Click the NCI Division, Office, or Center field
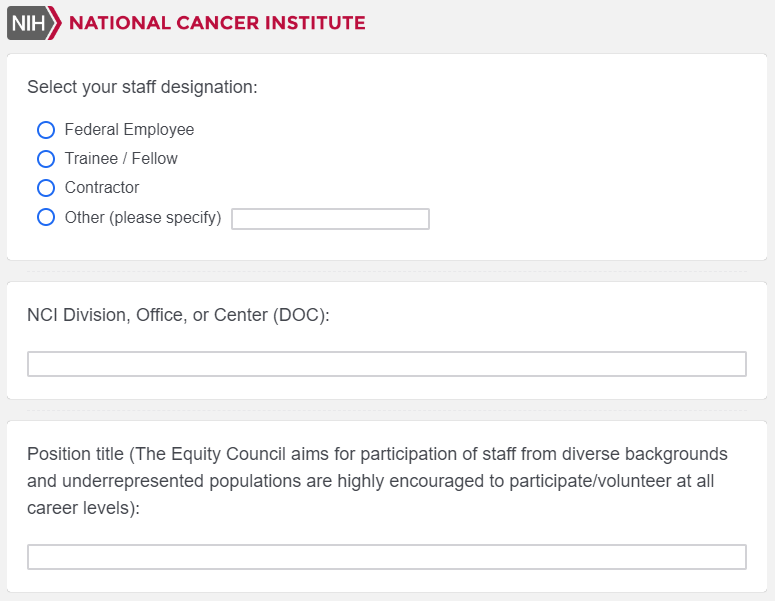 click(386, 364)
